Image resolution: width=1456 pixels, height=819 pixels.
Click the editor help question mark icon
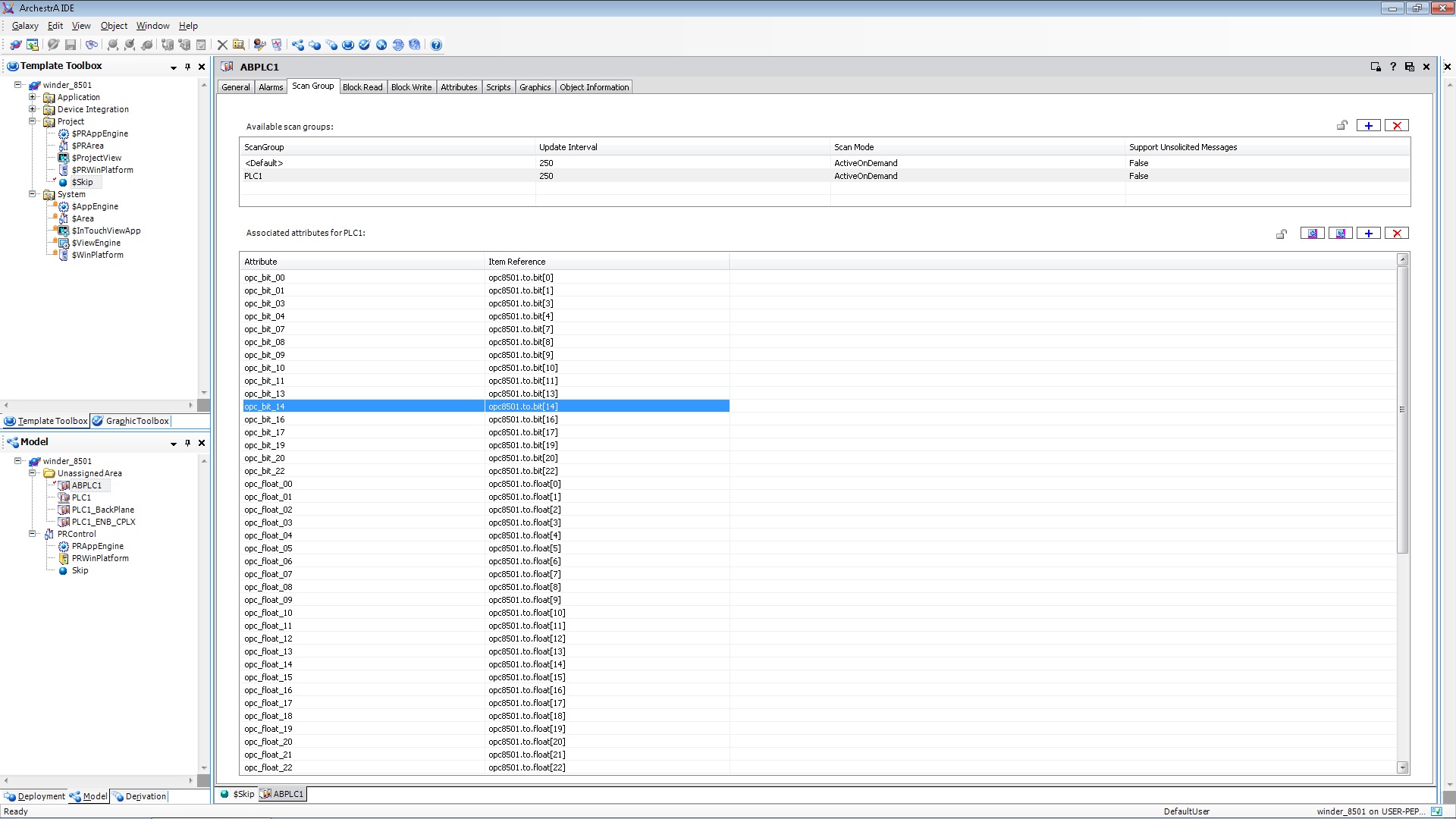coord(1392,67)
